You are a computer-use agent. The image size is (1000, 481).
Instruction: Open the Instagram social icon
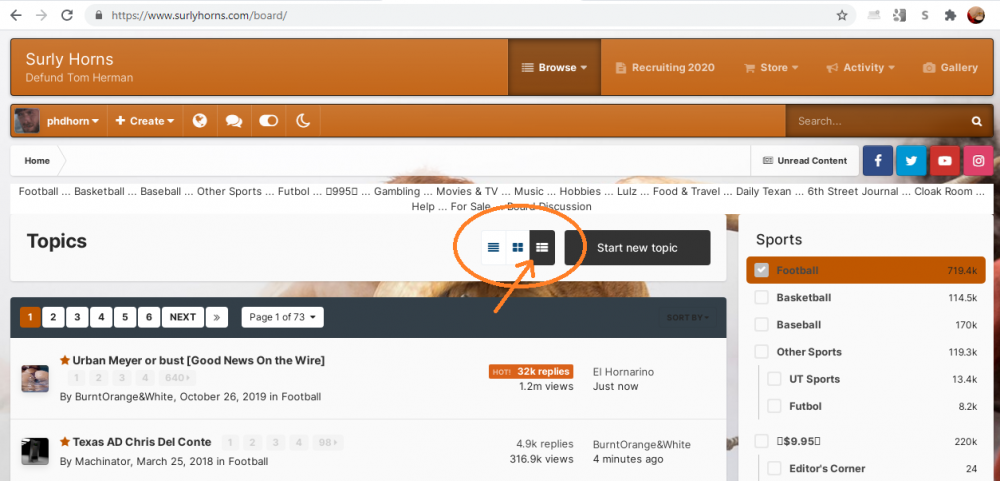click(978, 161)
